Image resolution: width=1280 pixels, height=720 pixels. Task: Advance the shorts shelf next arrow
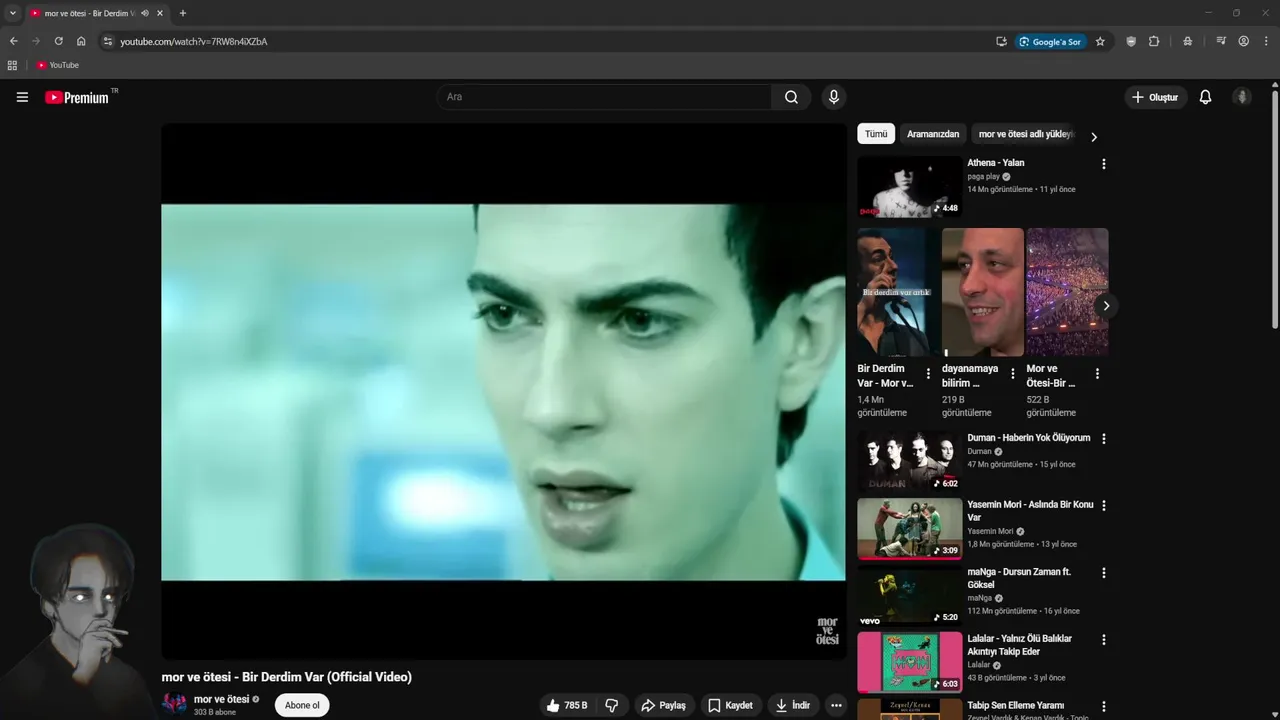[1105, 306]
